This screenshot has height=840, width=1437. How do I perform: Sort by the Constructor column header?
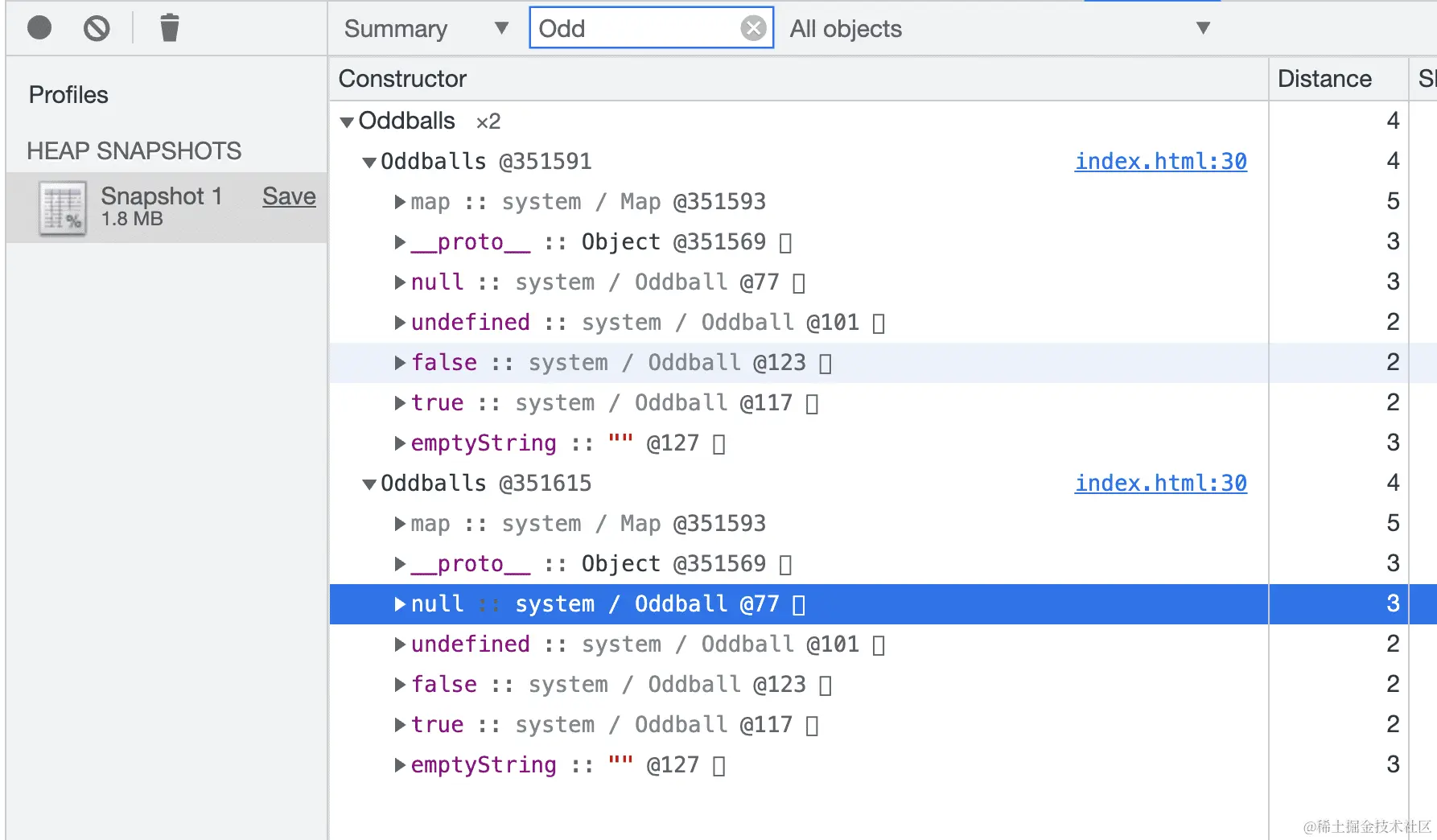402,79
